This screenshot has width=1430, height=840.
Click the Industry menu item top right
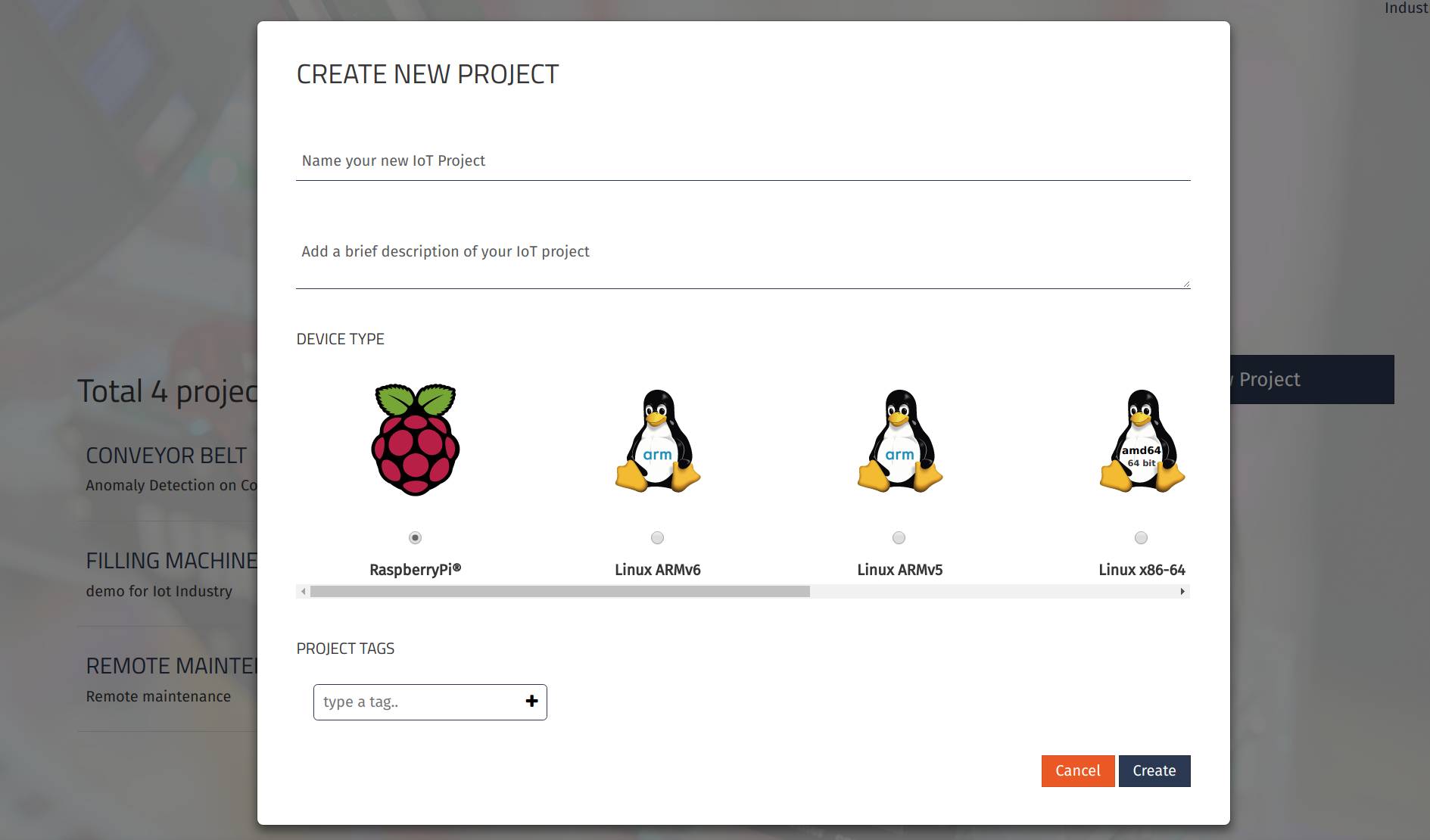pyautogui.click(x=1408, y=8)
